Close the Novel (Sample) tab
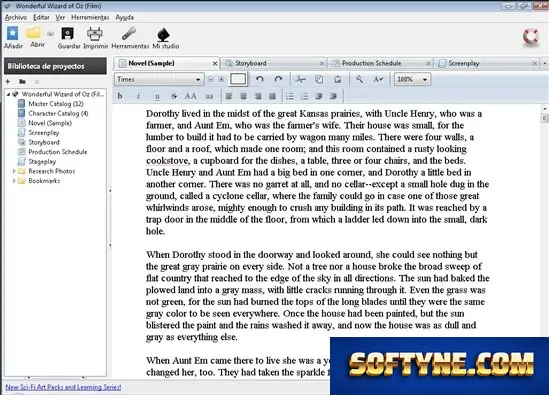This screenshot has width=549, height=395. point(215,63)
